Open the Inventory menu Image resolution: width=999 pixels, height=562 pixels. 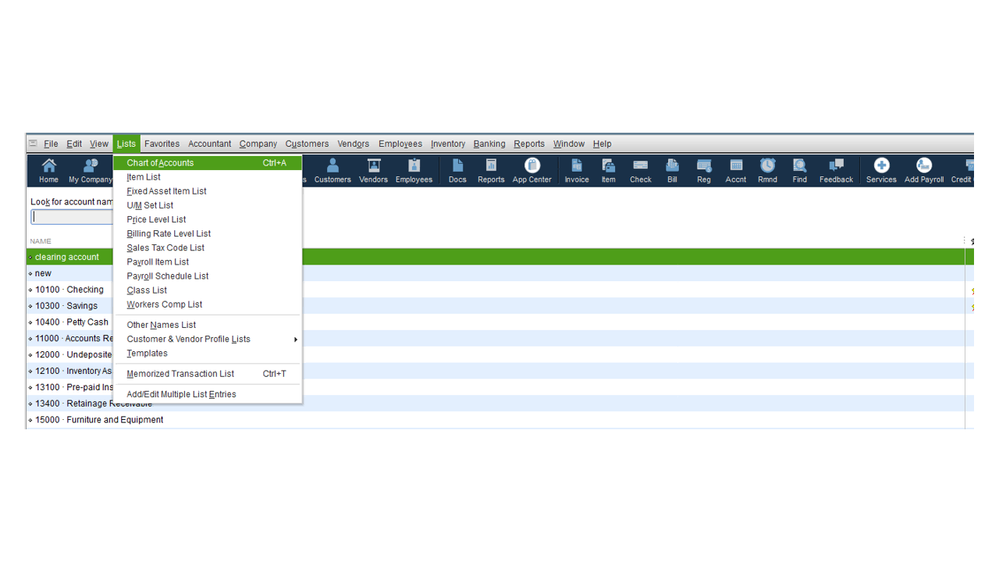click(x=447, y=143)
